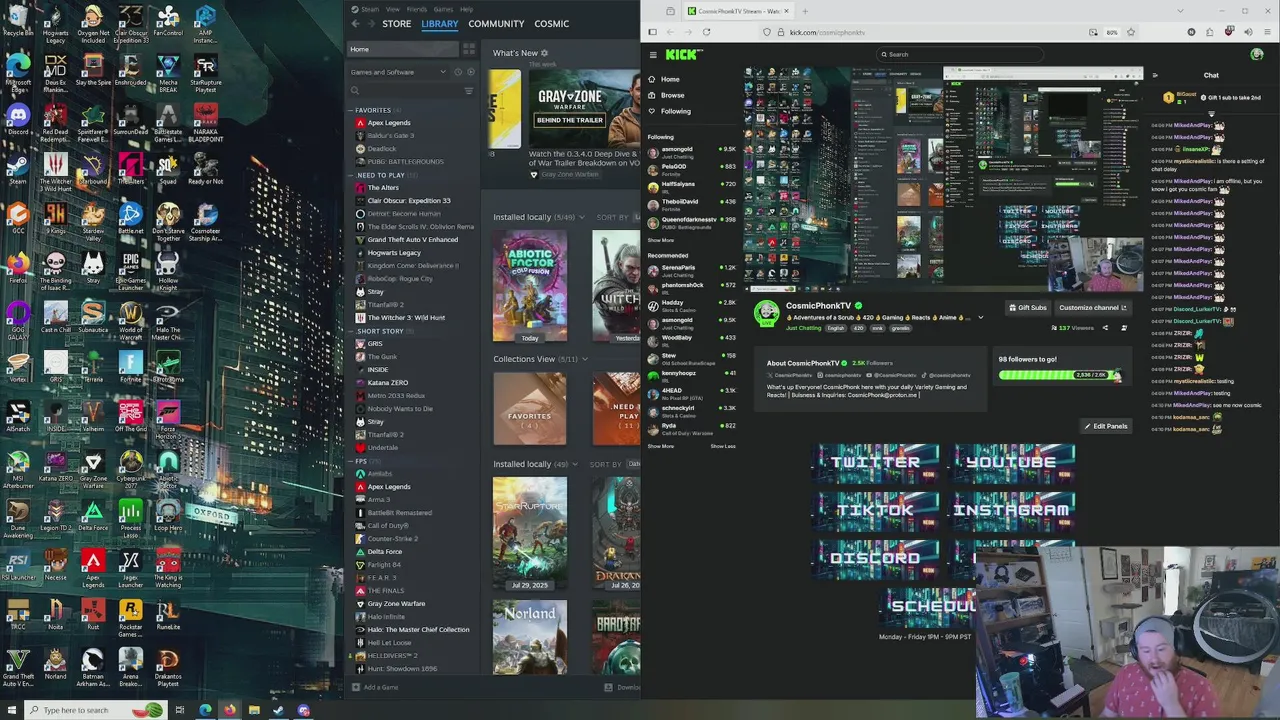This screenshot has height=720, width=1280.
Task: Open the Steam desktop shortcut
Action: pyautogui.click(x=18, y=169)
